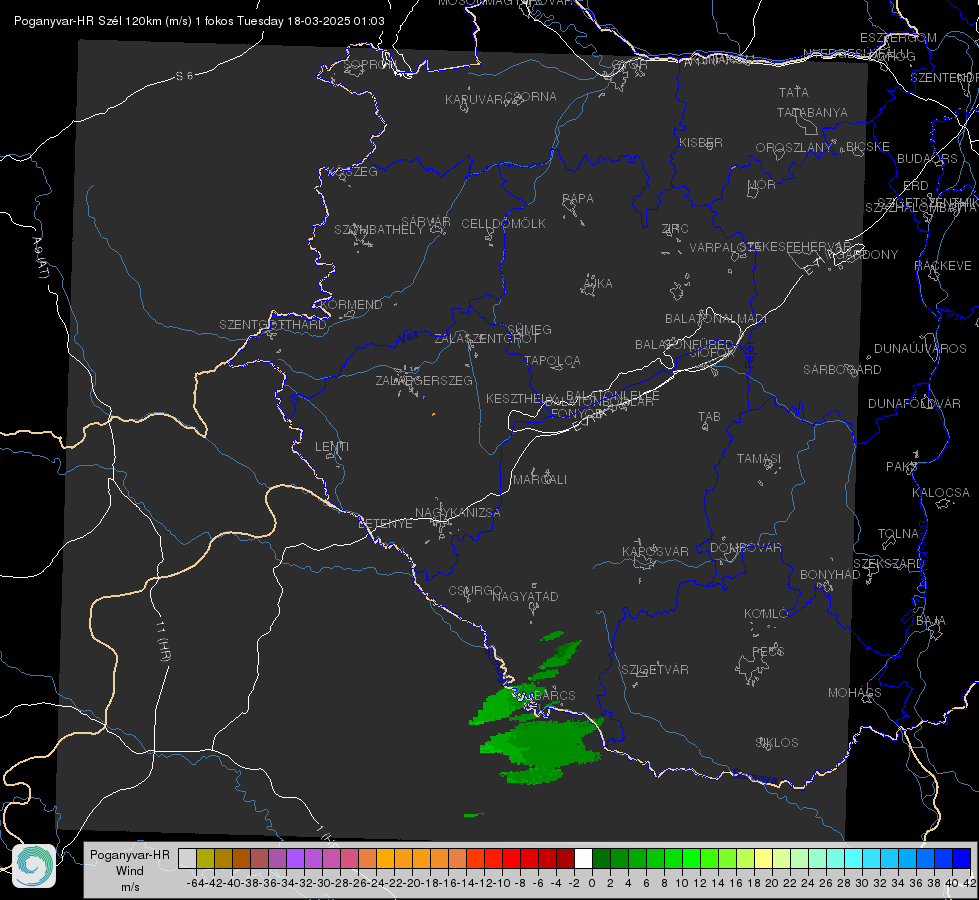The image size is (979, 900).
Task: Select the pale yellow swatch near 18-20 m/s
Action: click(763, 858)
